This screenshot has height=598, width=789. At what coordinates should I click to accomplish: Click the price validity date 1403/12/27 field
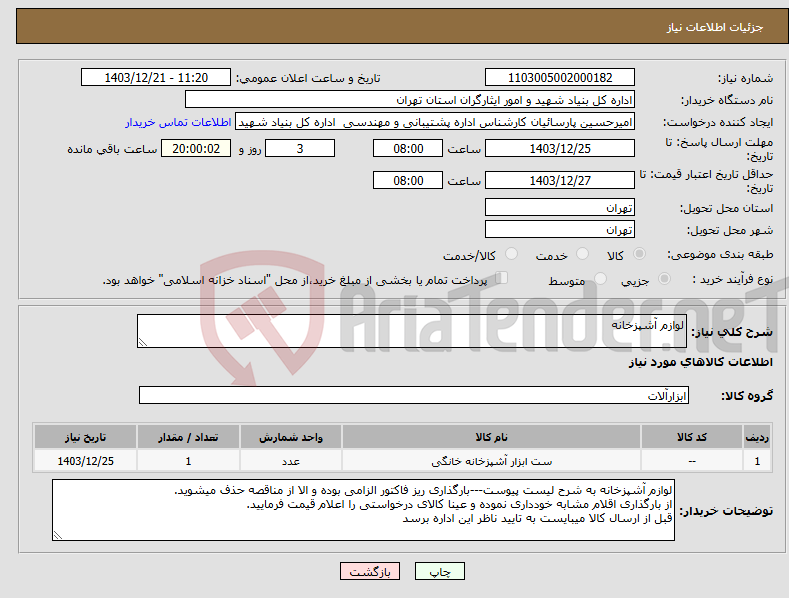[560, 180]
